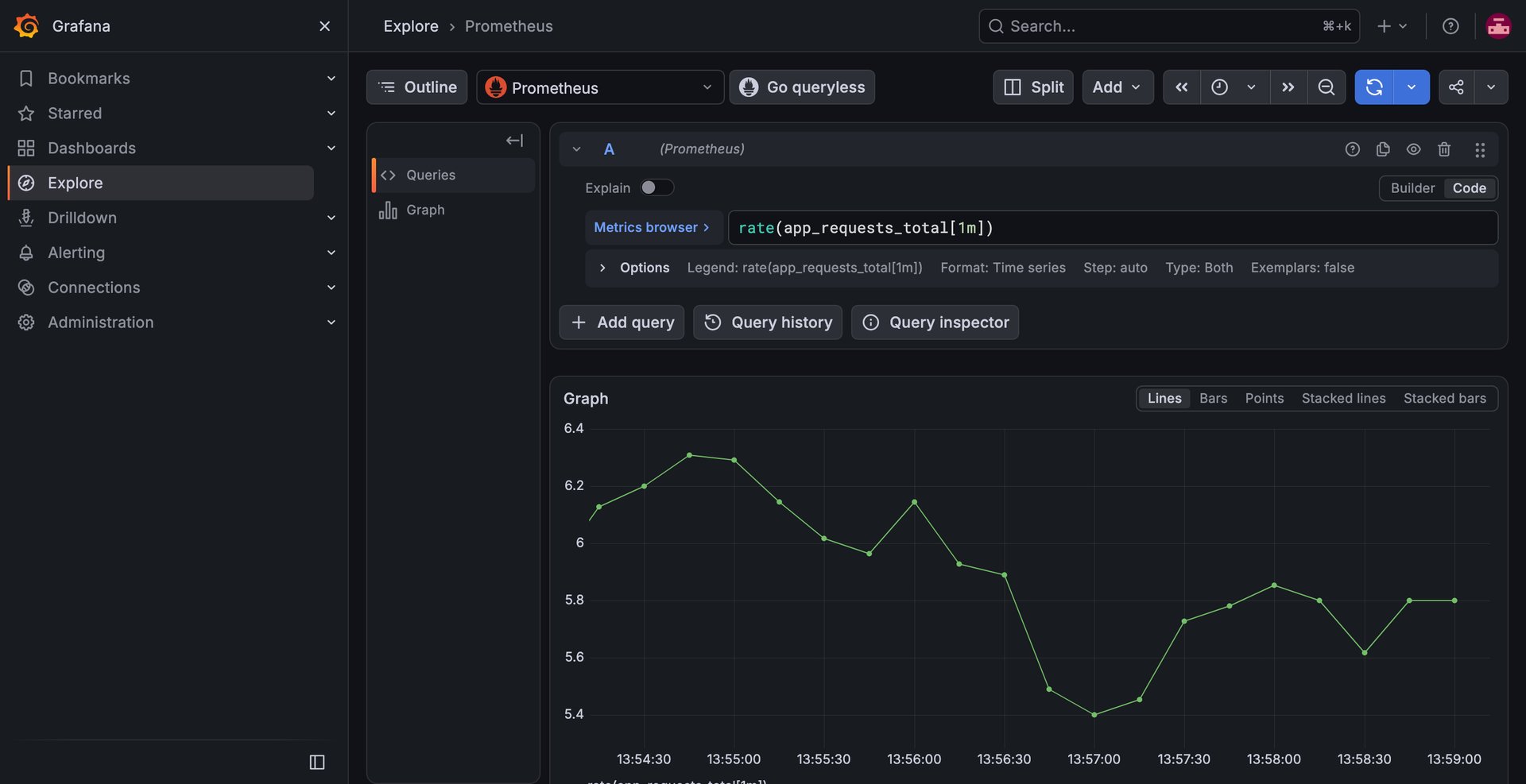Zoom out the time range
This screenshot has height=784, width=1526.
click(1327, 87)
